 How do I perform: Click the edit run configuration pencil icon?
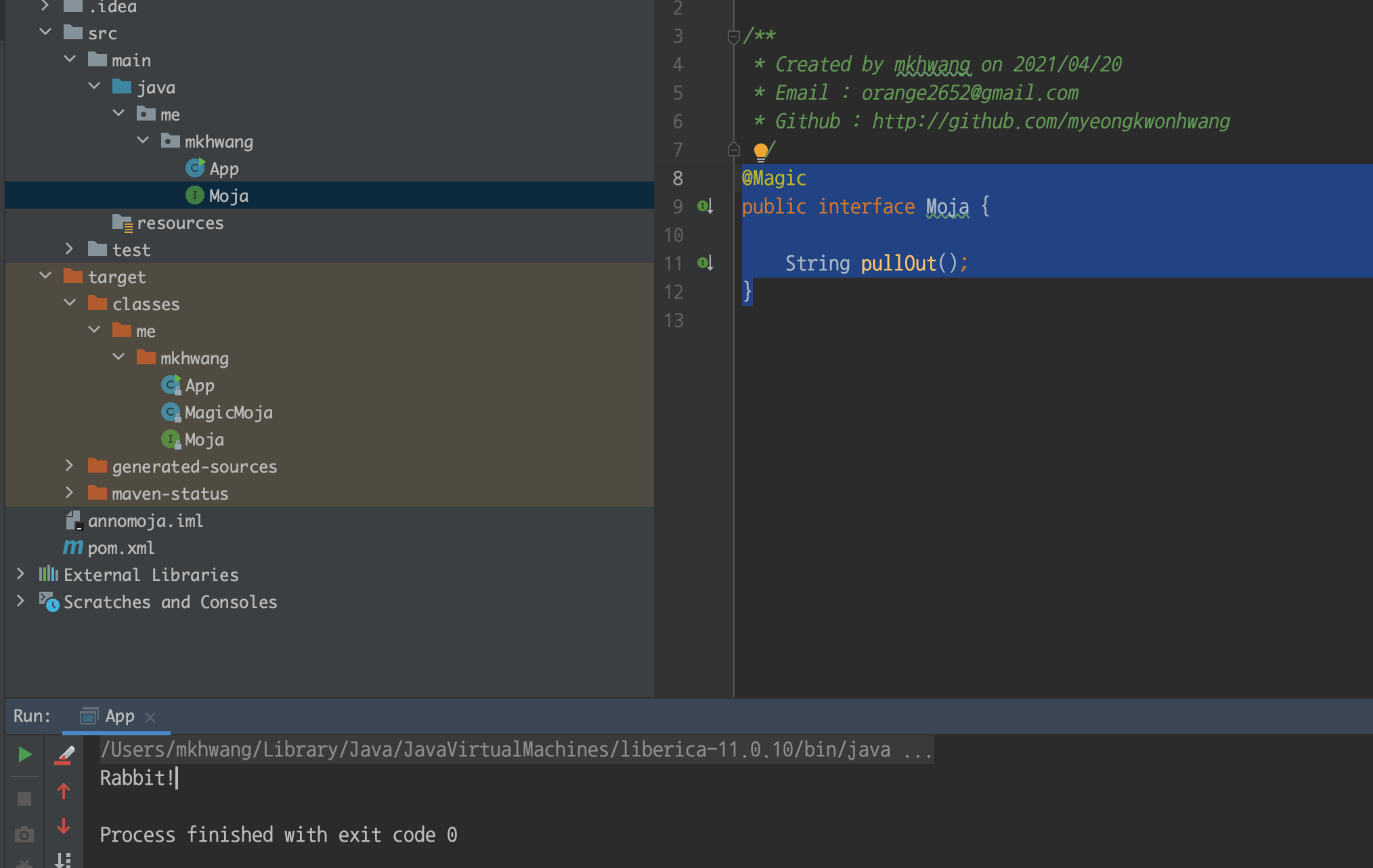64,754
